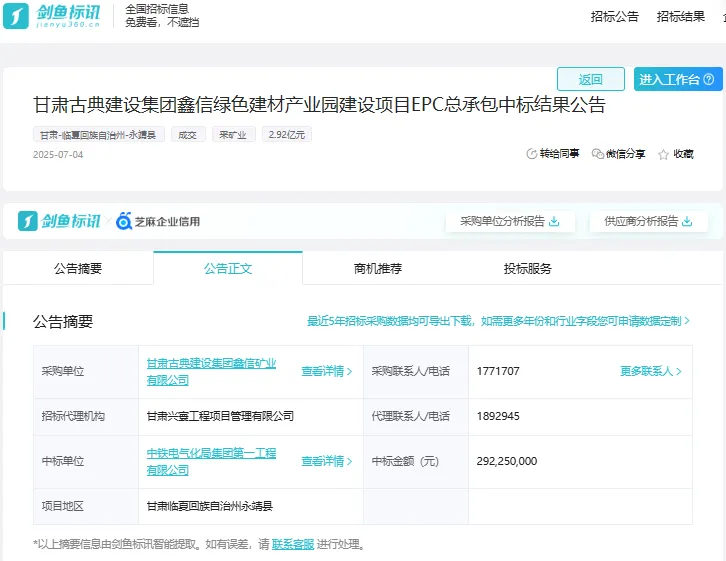
Task: Click the 联系客服 link in footnote
Action: (x=293, y=544)
